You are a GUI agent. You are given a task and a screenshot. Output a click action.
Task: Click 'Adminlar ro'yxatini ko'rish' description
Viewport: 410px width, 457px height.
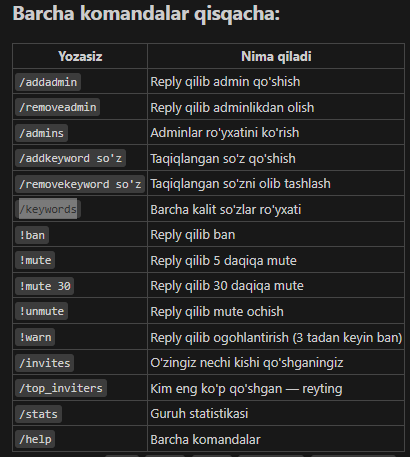225,133
